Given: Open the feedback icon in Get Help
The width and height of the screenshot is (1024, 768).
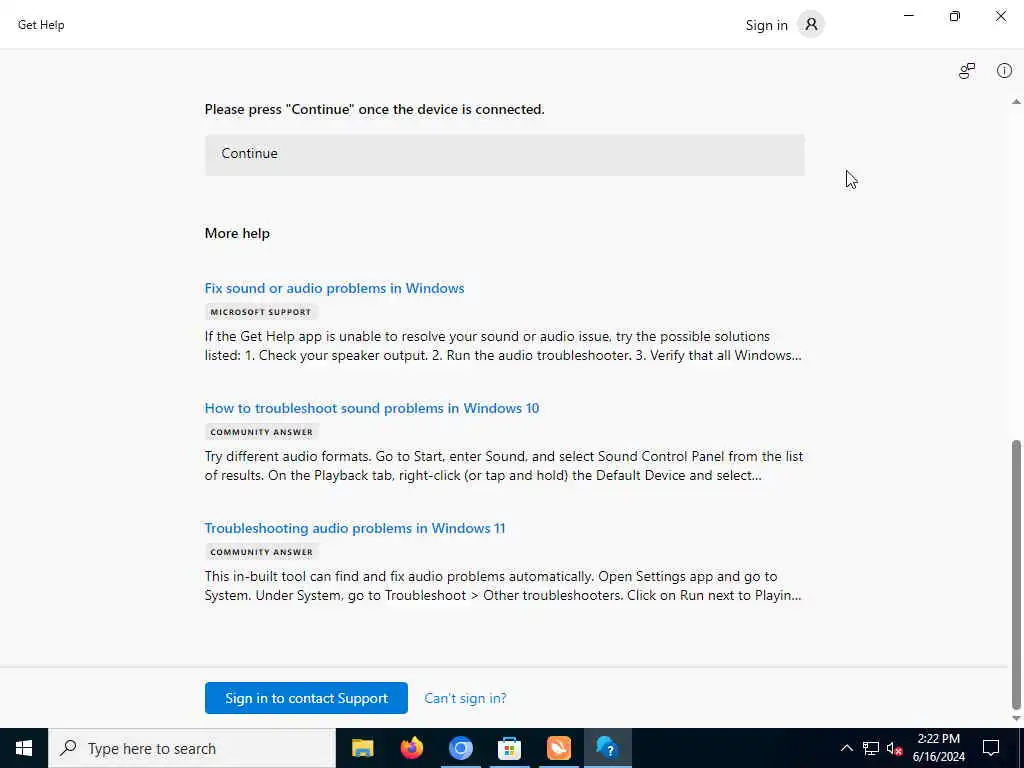Looking at the screenshot, I should pyautogui.click(x=967, y=71).
